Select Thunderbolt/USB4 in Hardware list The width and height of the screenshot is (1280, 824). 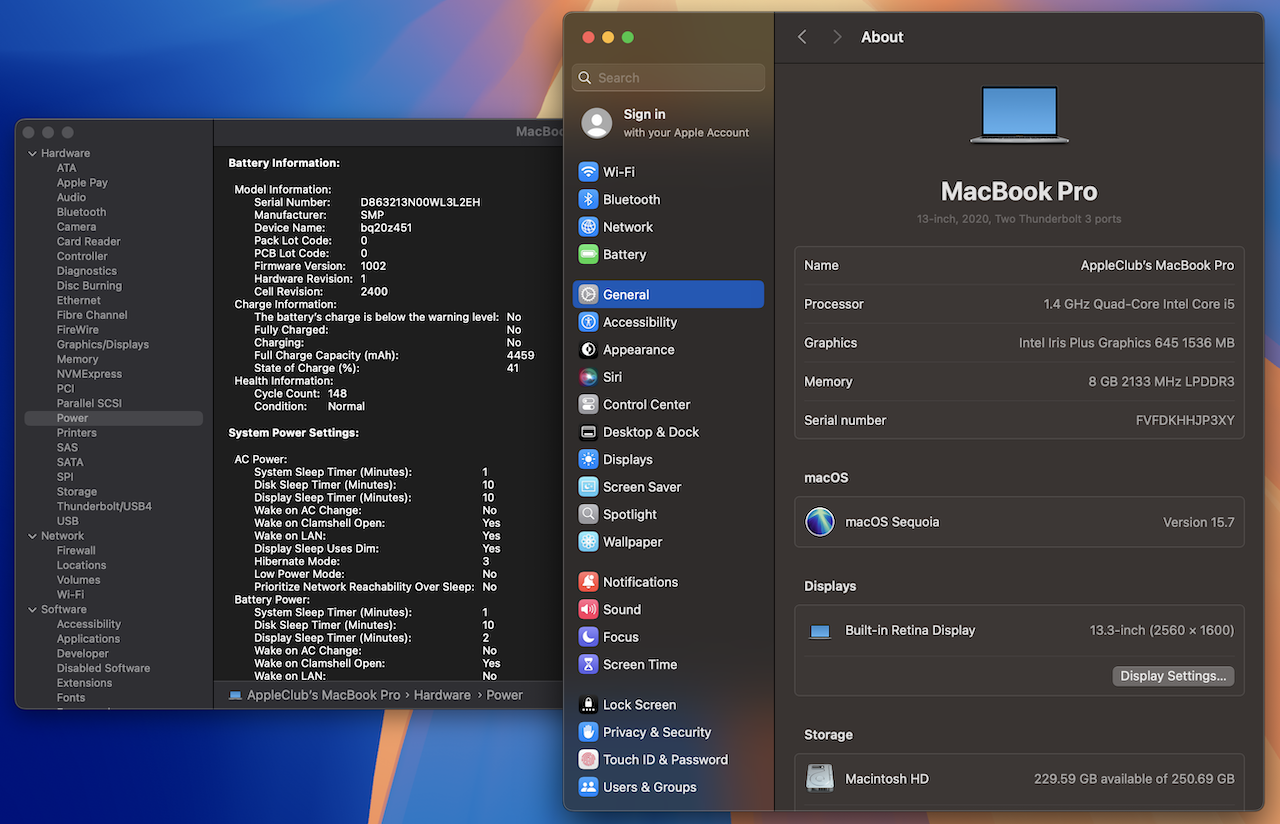point(104,506)
